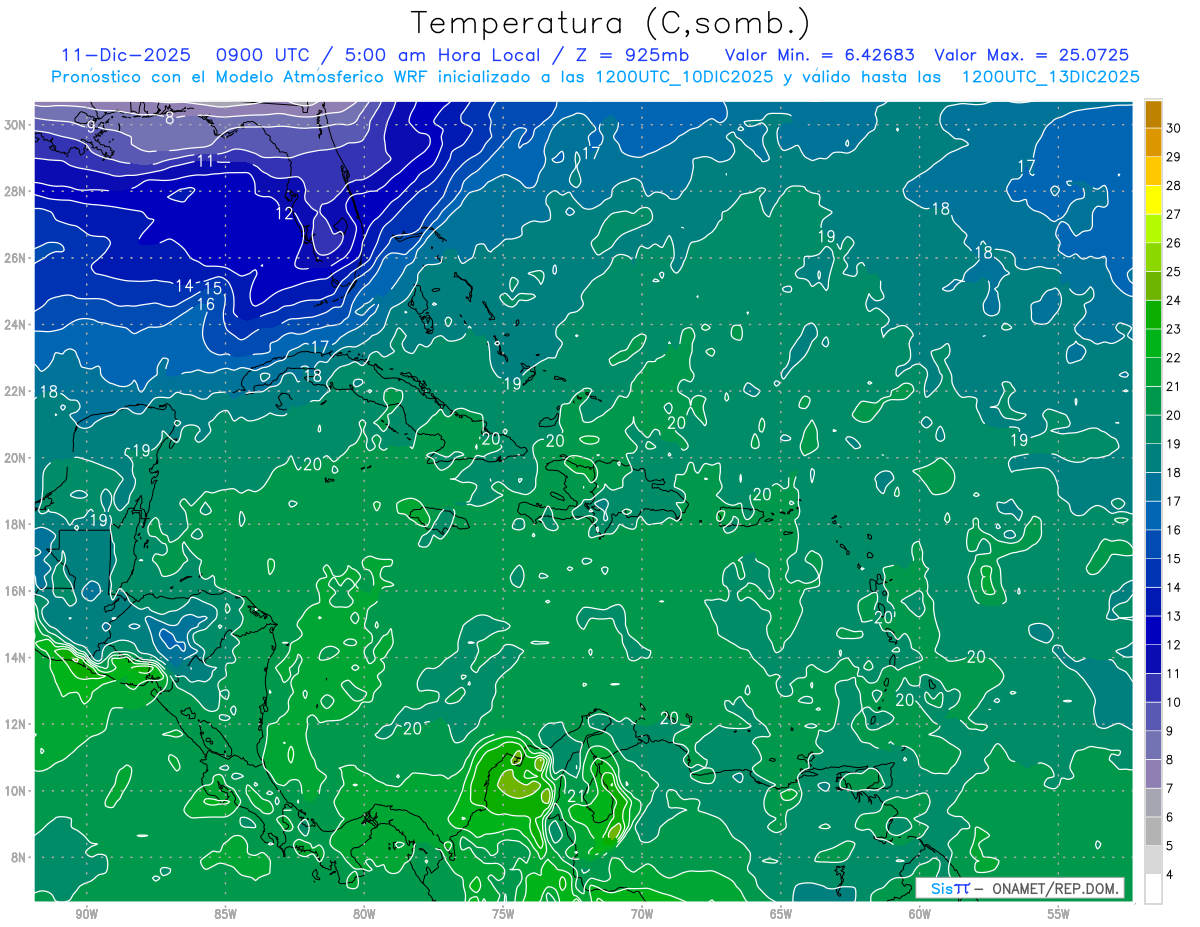This screenshot has height=927, width=1200.
Task: Click the "16" contour label on the map
Action: [x=206, y=304]
